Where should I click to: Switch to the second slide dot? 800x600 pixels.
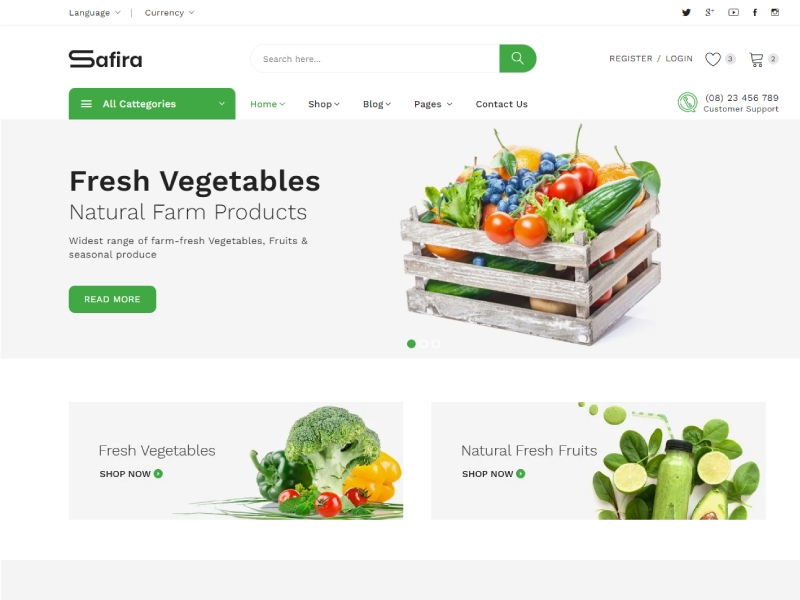(x=424, y=344)
